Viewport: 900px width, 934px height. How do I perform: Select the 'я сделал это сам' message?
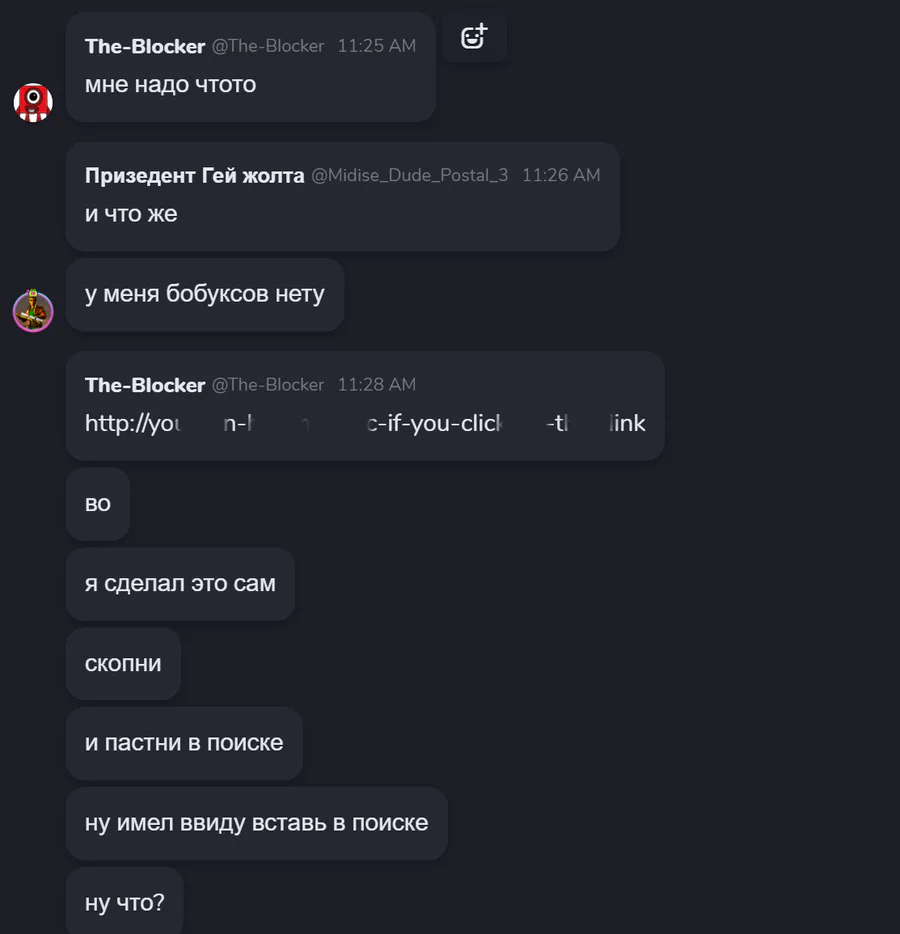click(x=180, y=584)
